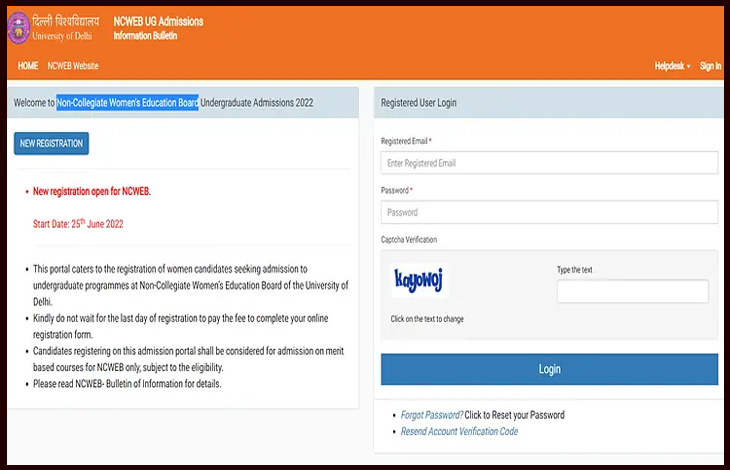This screenshot has width=730, height=470.
Task: Click the University of Delhi logo
Action: click(18, 27)
